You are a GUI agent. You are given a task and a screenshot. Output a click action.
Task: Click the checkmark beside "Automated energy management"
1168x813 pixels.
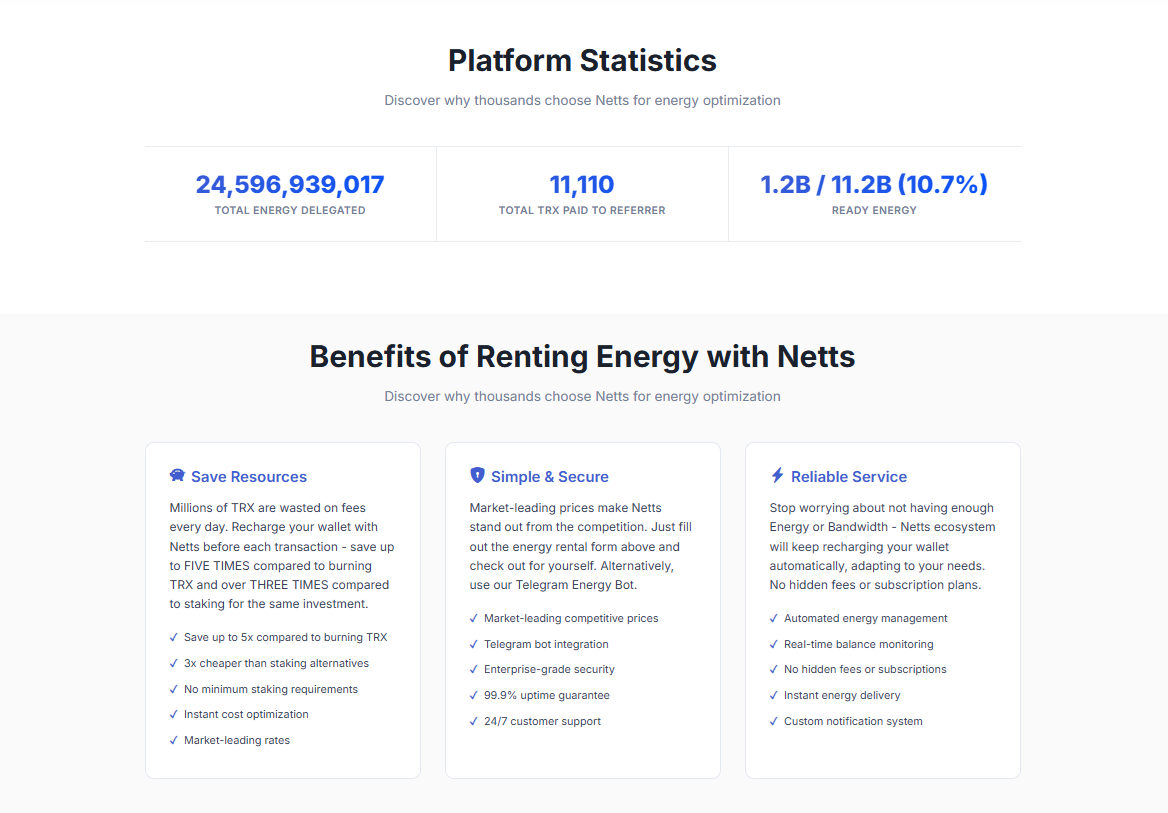(x=773, y=618)
